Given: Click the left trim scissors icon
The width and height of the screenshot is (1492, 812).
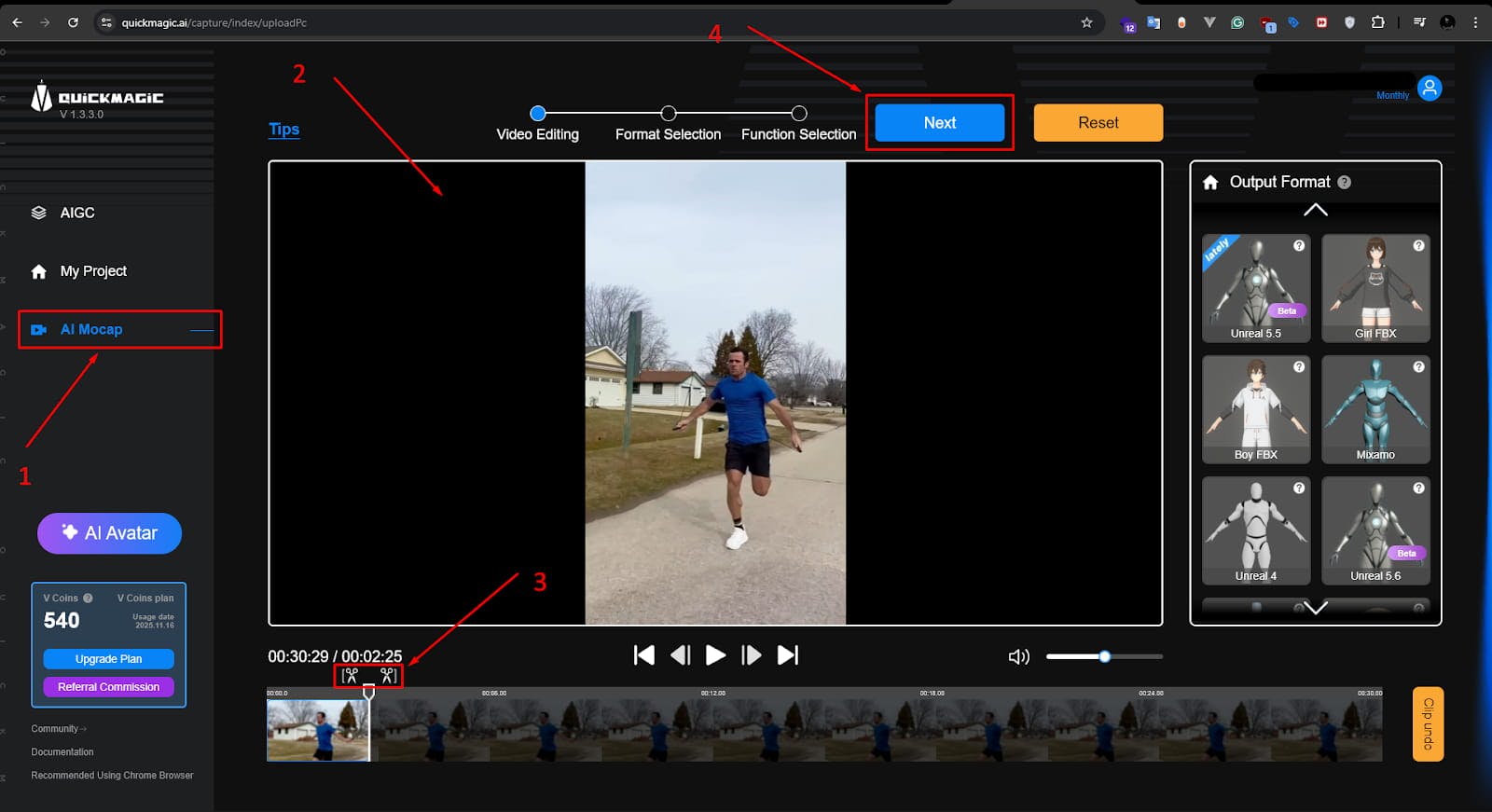Looking at the screenshot, I should pyautogui.click(x=350, y=676).
